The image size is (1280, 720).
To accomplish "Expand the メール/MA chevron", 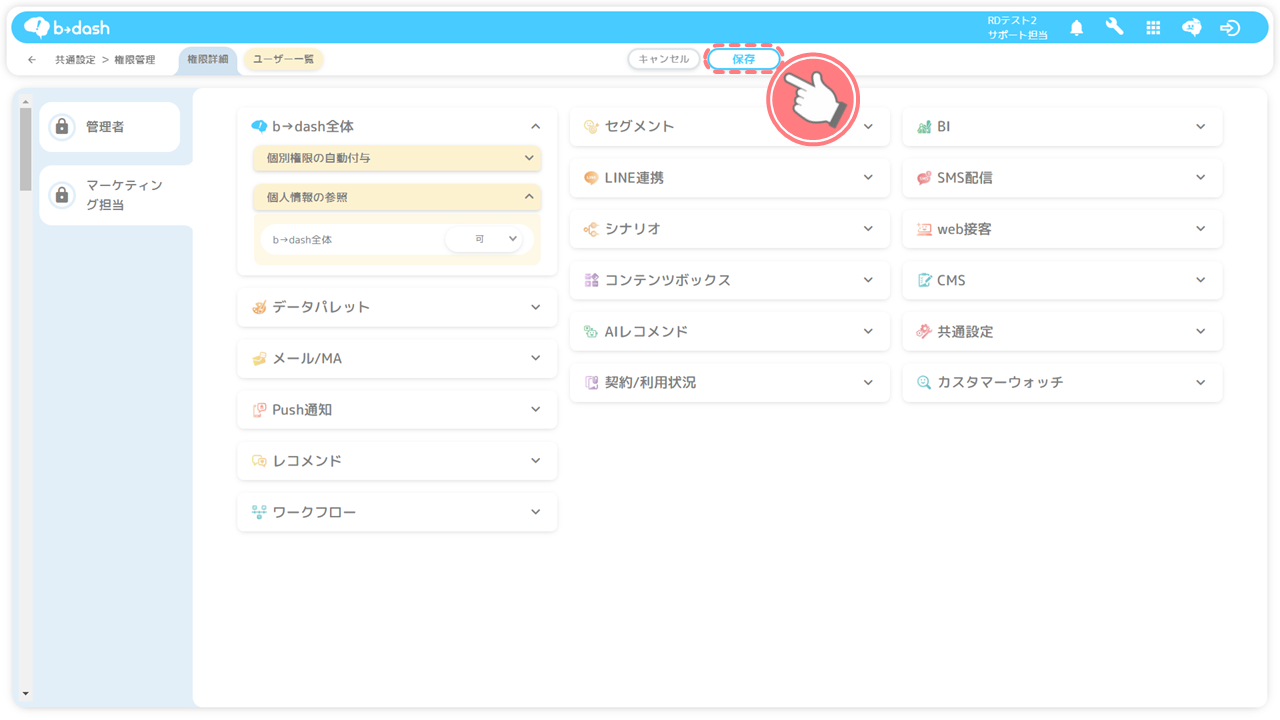I will (535, 358).
